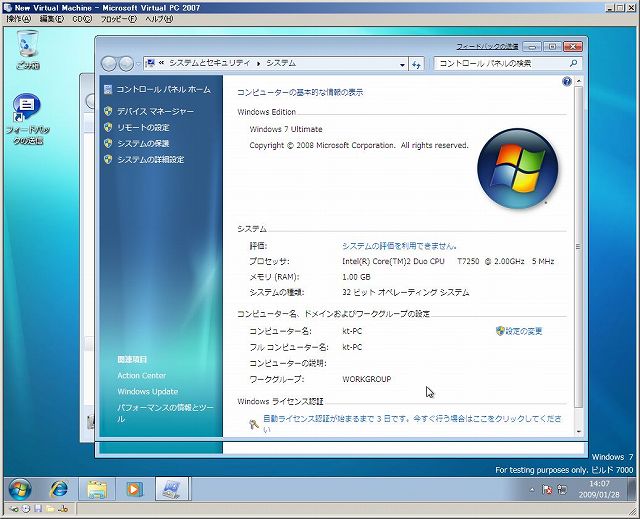Click the WORKGROUP value

pos(367,379)
